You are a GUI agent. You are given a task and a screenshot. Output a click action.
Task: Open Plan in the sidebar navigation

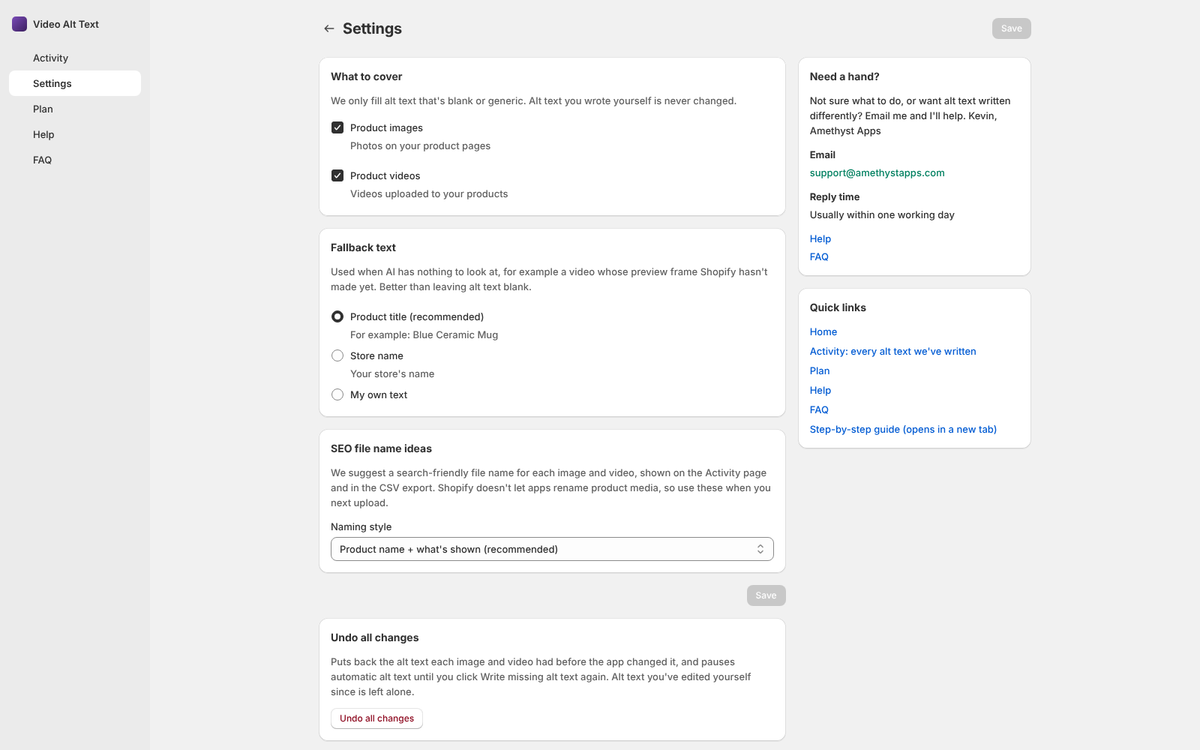(75, 109)
